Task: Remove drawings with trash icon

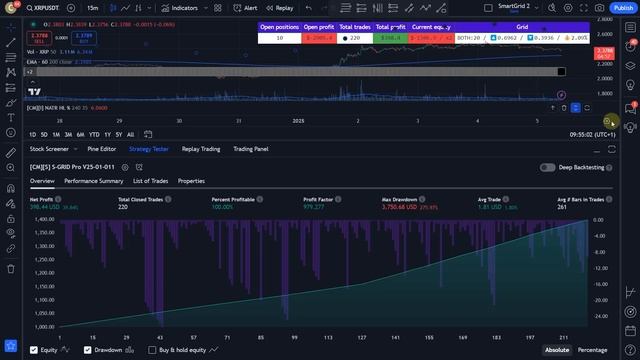Action: [11, 269]
